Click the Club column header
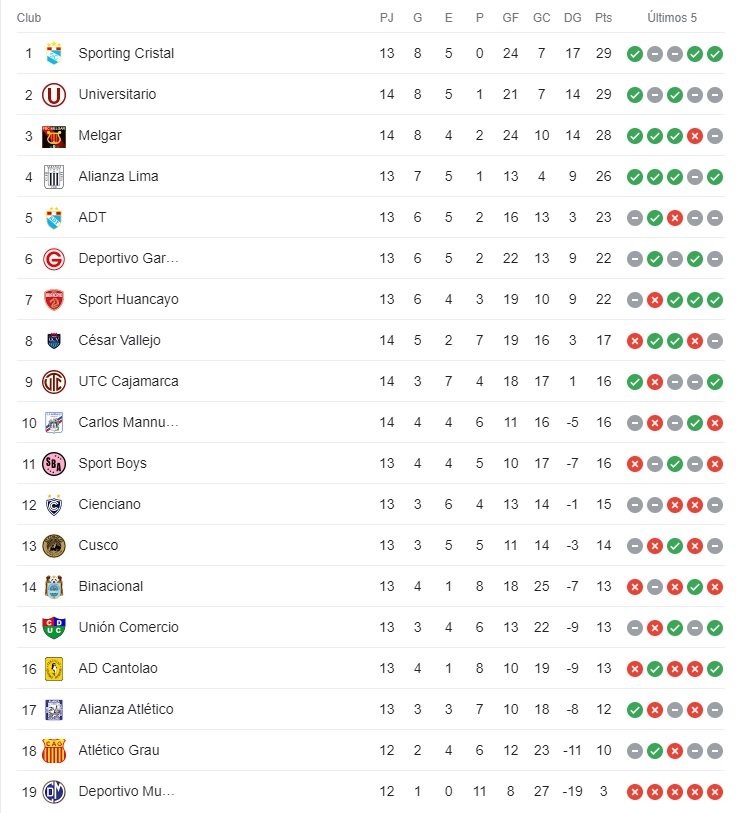Viewport: 751px width, 813px height. pos(29,18)
